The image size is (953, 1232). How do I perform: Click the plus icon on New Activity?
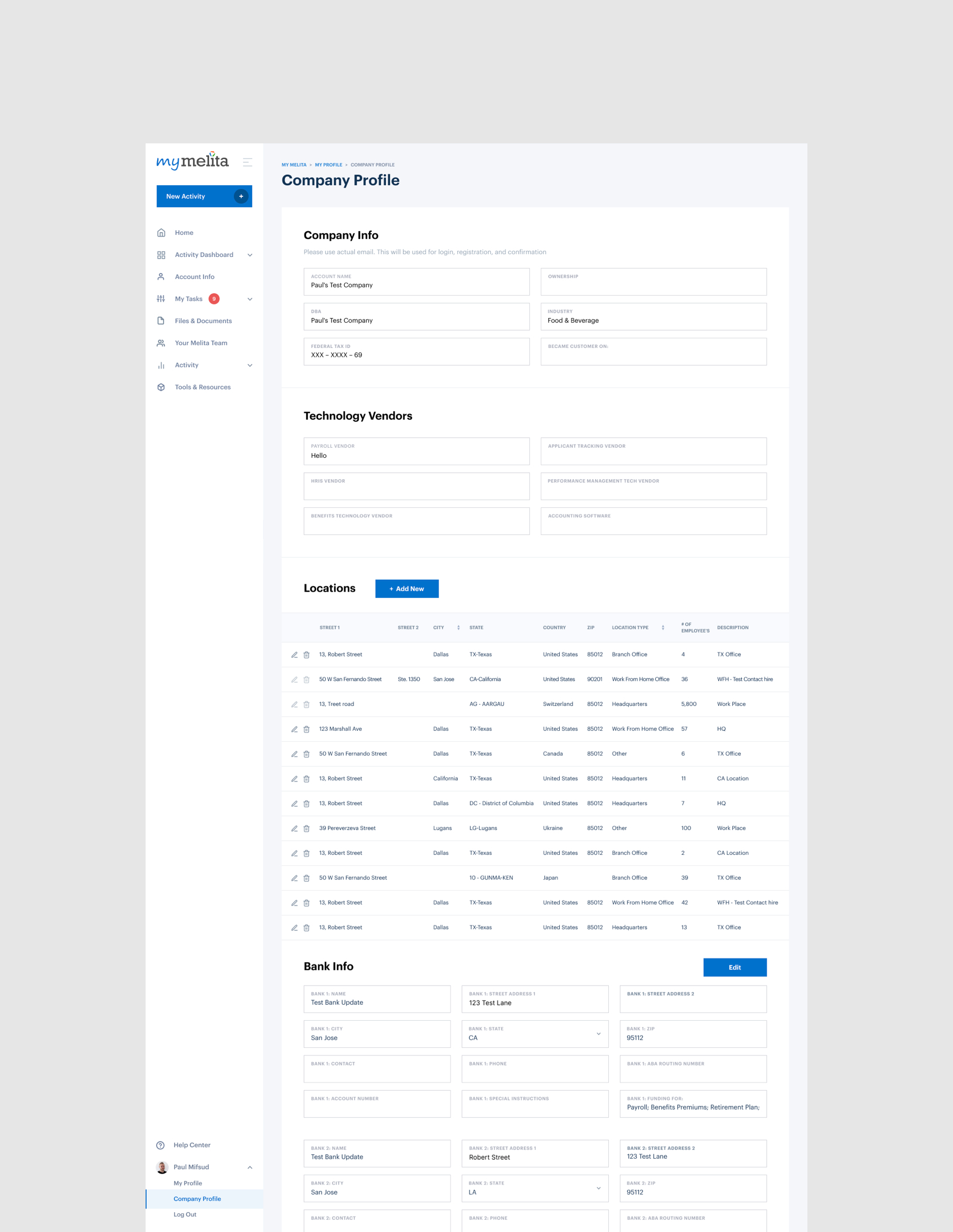coord(241,196)
